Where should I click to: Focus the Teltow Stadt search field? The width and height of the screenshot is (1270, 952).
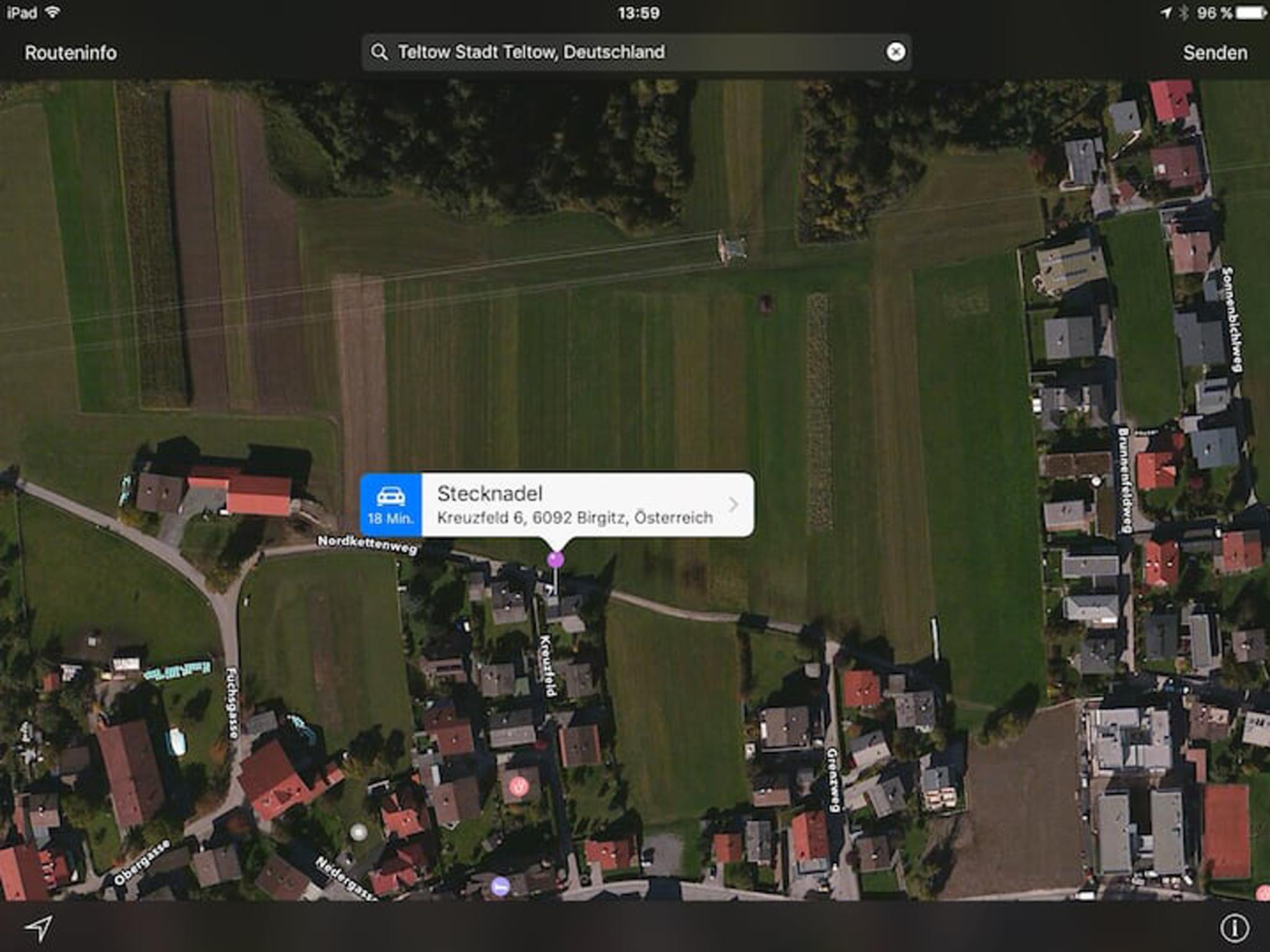click(x=636, y=52)
